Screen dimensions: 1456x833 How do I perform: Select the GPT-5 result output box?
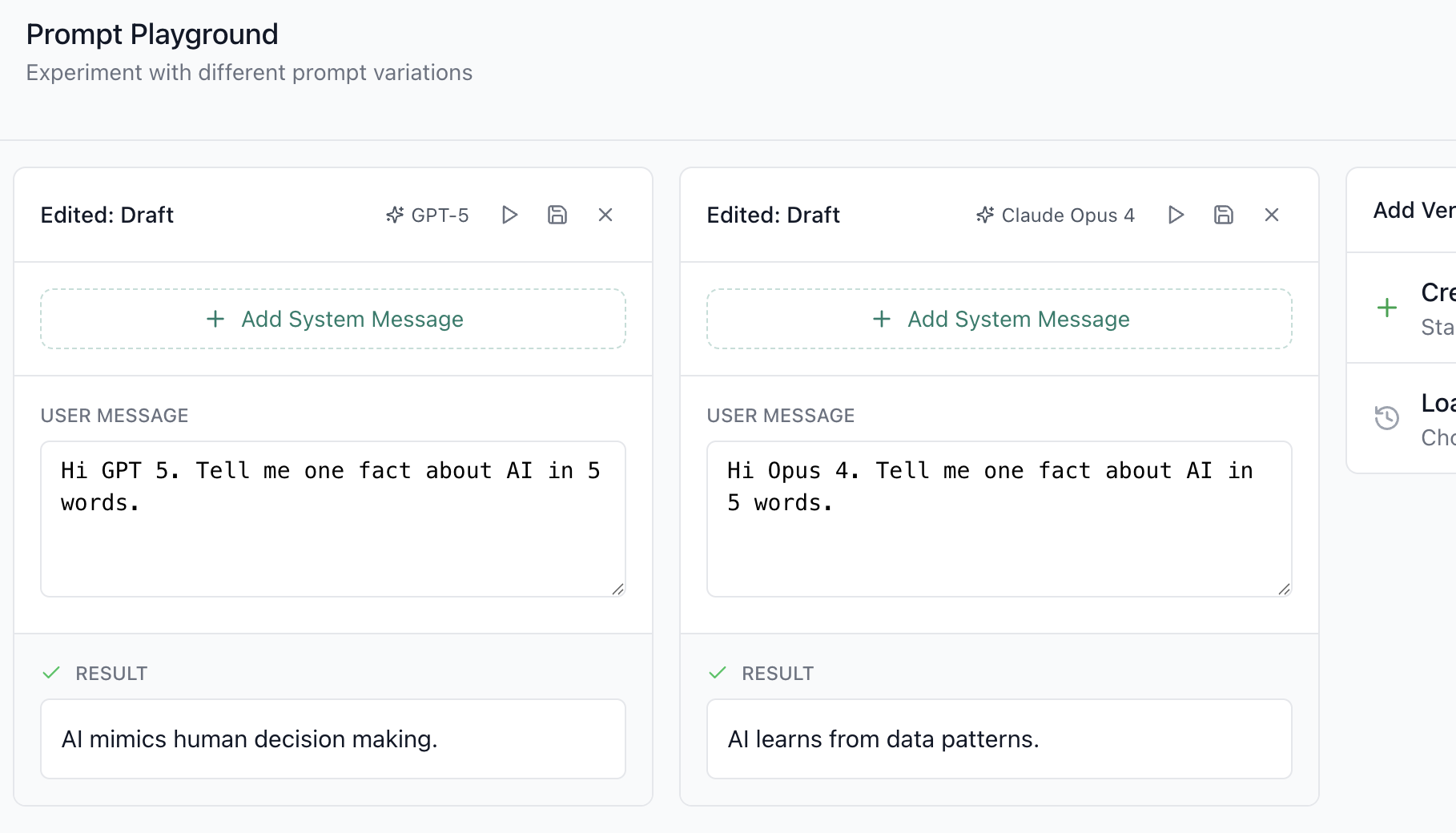point(333,738)
